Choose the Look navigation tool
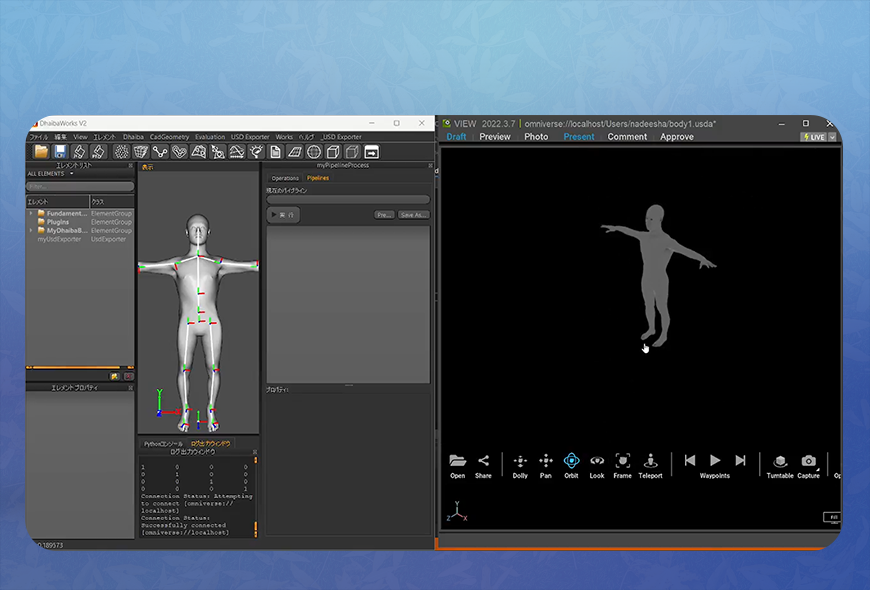The image size is (870, 590). [597, 461]
